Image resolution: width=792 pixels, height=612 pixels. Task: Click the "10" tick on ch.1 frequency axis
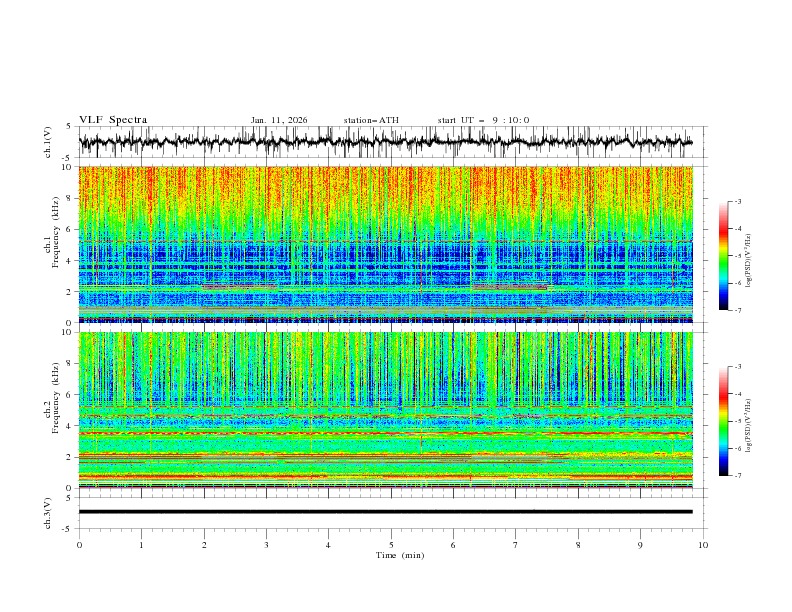(x=68, y=167)
